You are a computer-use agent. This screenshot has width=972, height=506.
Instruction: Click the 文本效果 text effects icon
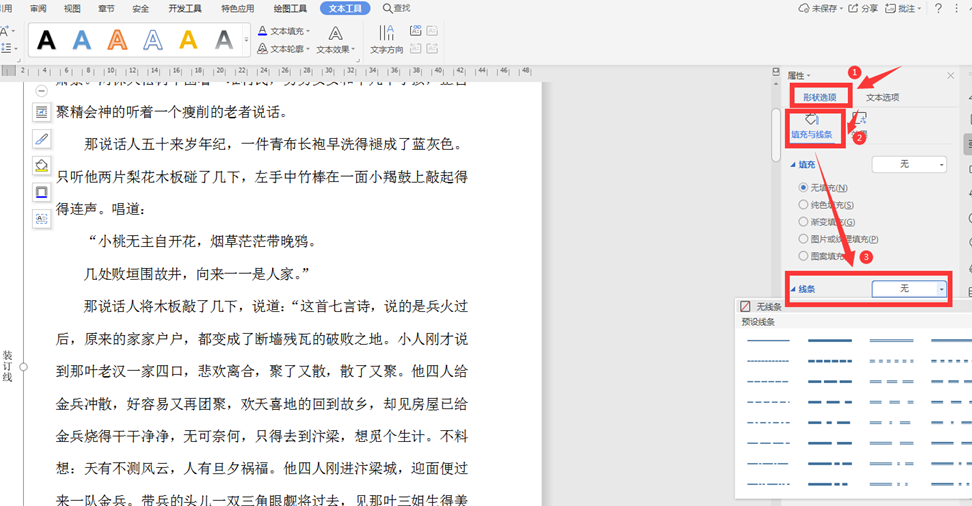(x=335, y=33)
